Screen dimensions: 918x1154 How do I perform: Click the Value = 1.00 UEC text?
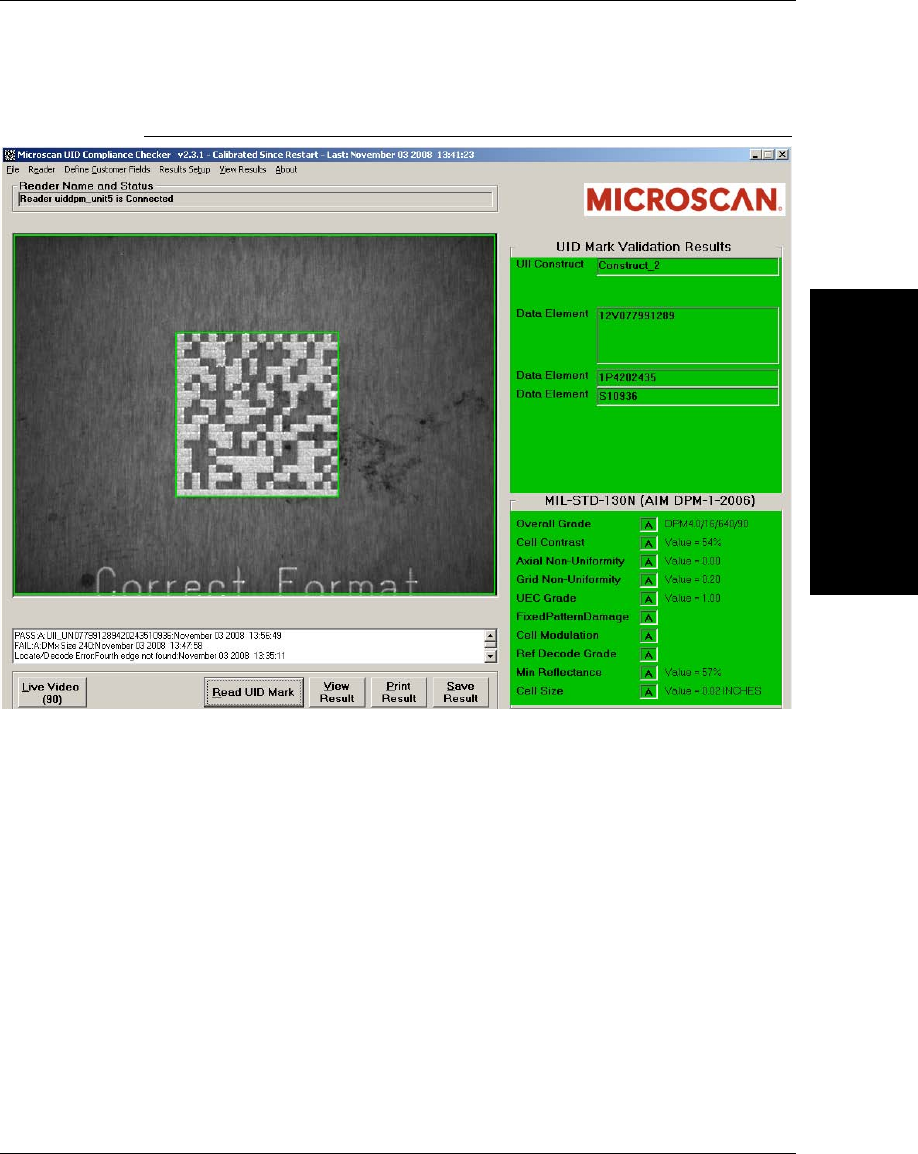tap(693, 598)
